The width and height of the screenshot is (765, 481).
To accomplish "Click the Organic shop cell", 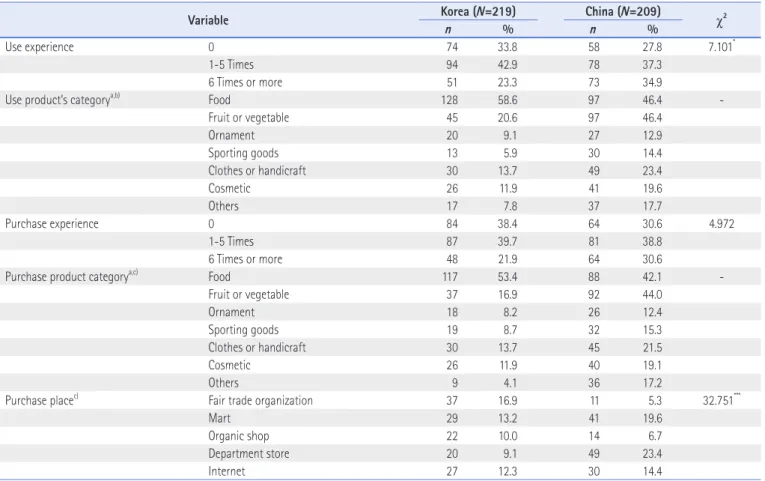I will pyautogui.click(x=239, y=436).
